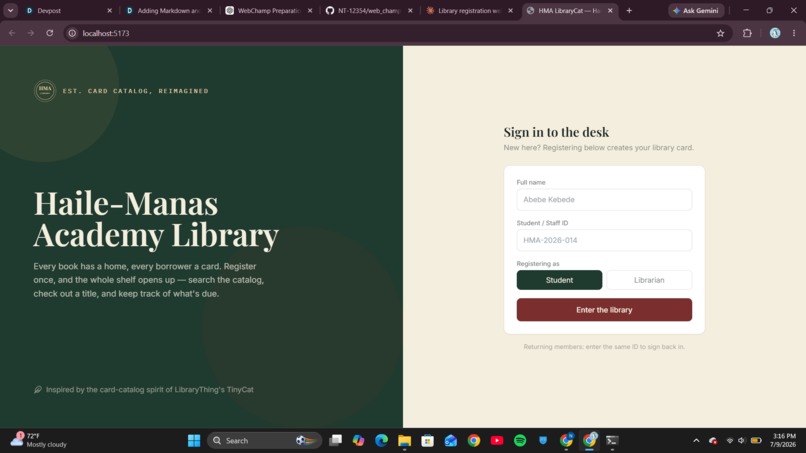Open the weather widget showing 72°F
The width and height of the screenshot is (806, 453).
point(39,440)
